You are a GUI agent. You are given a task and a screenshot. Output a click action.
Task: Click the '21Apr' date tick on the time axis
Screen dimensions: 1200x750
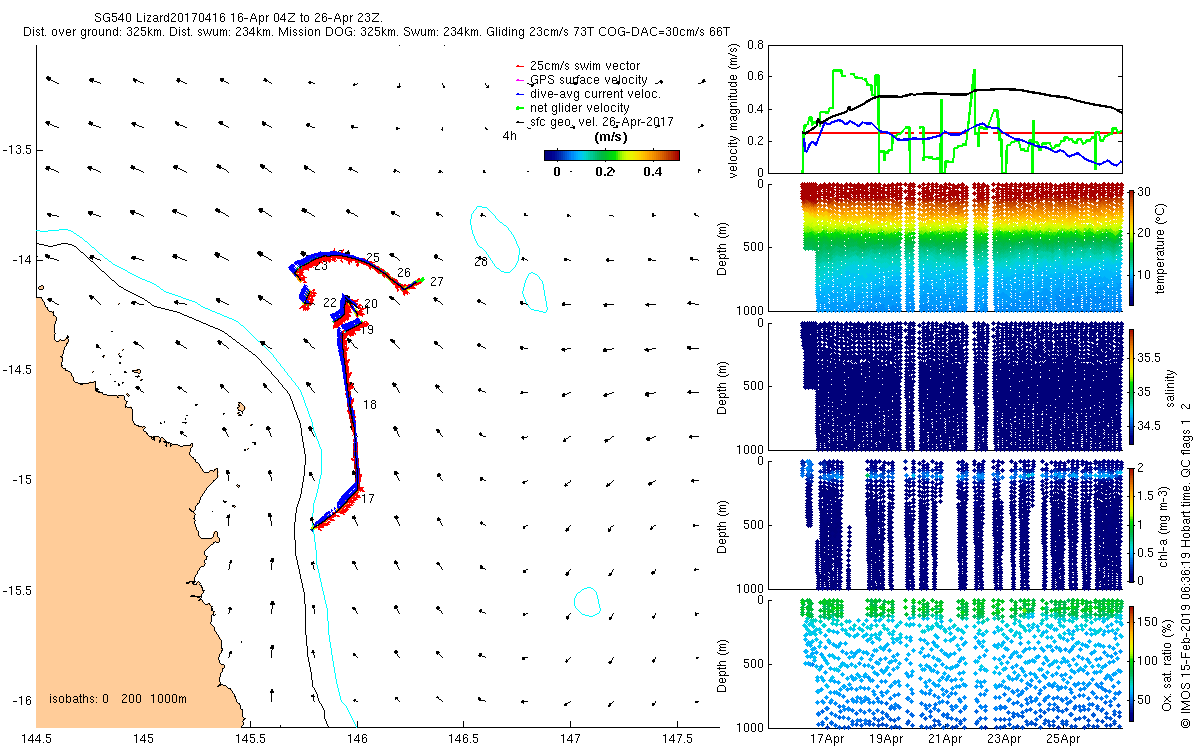pyautogui.click(x=945, y=740)
